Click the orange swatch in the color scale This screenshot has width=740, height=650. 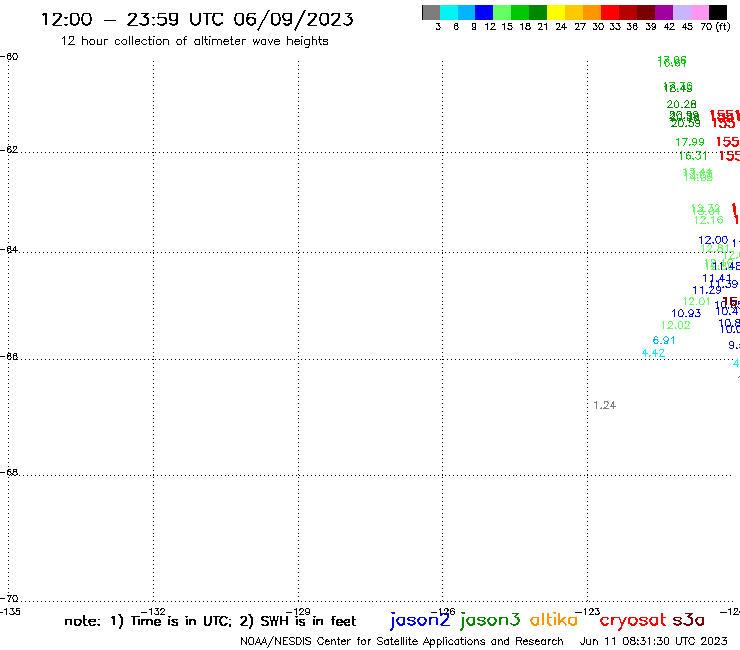[592, 13]
